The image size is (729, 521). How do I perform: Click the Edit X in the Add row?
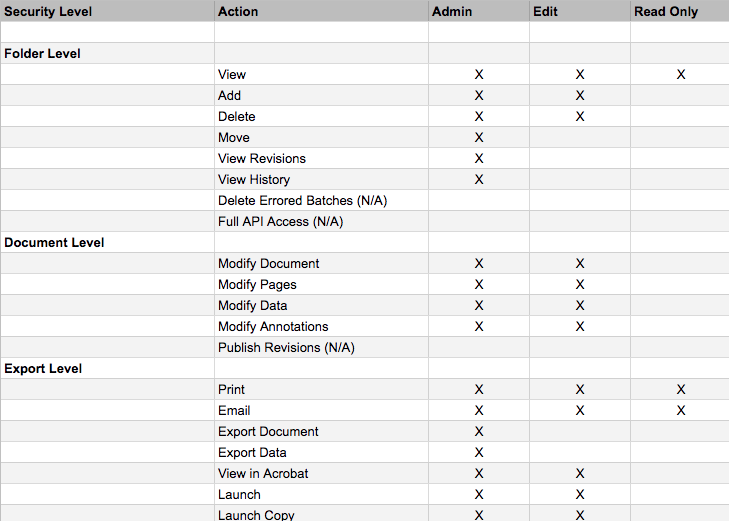(x=580, y=95)
